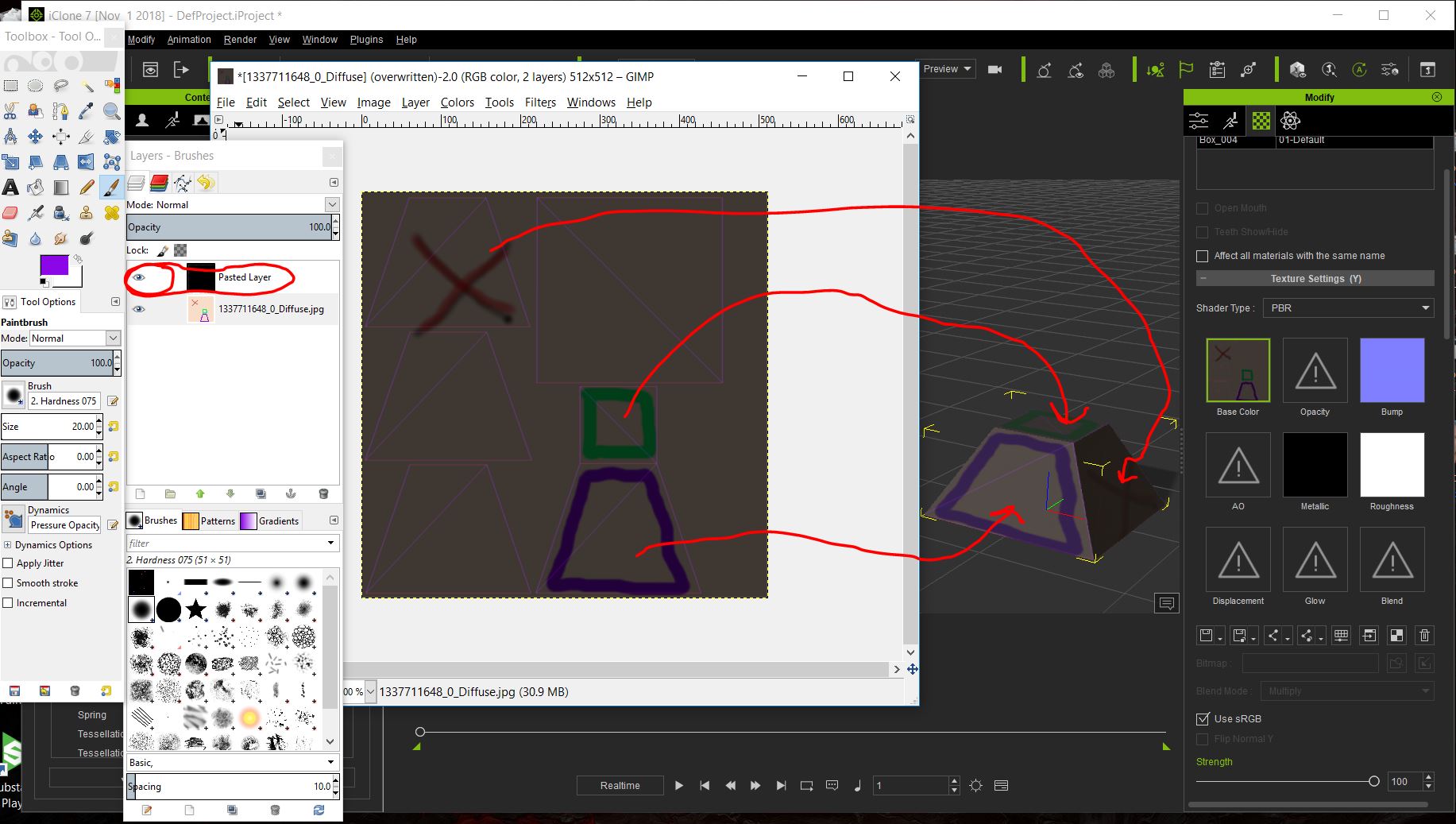Image resolution: width=1456 pixels, height=824 pixels.
Task: Check Affect all materials with same name
Action: pyautogui.click(x=1202, y=256)
